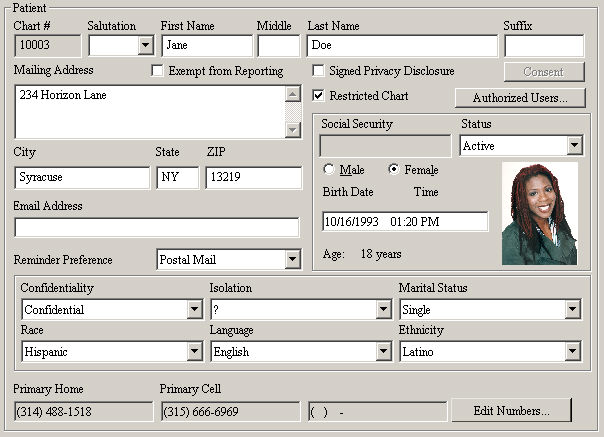Click the patient photo thumbnail

(539, 214)
